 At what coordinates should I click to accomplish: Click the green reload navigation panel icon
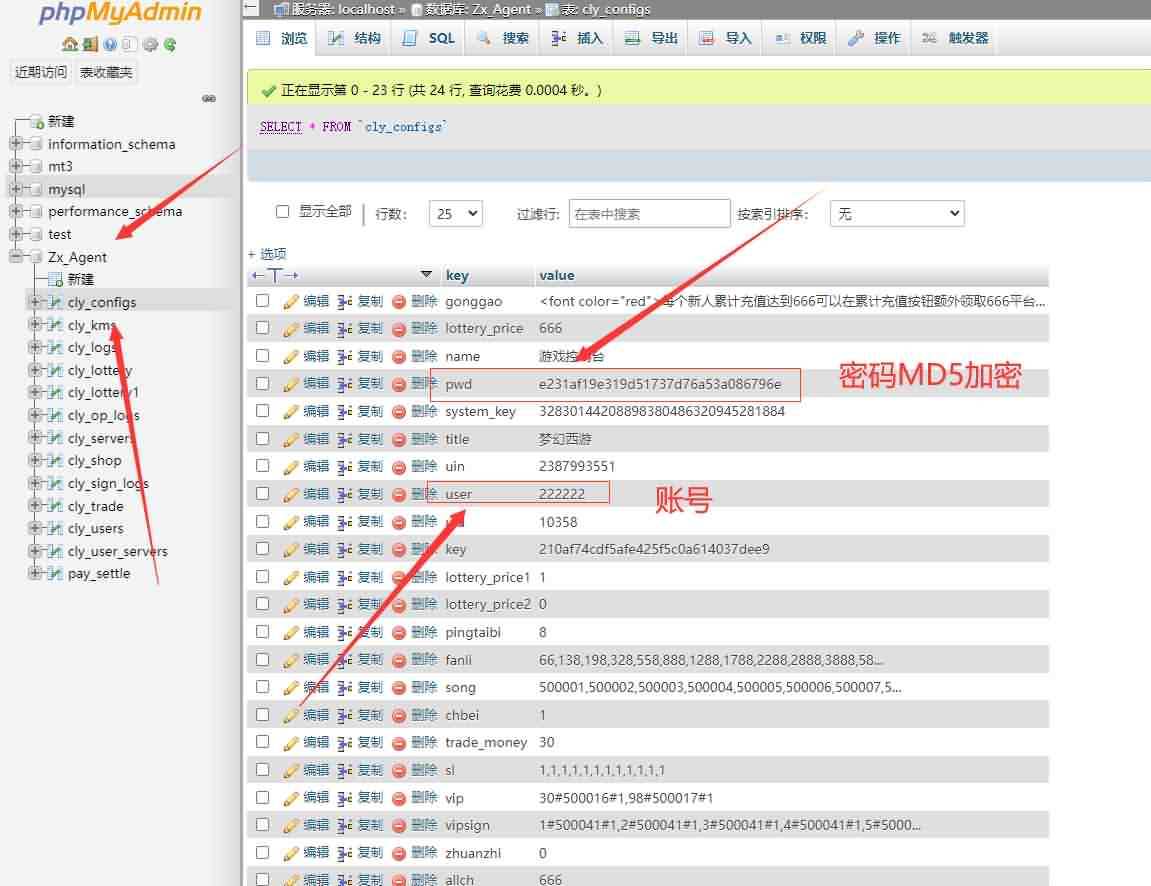pos(170,44)
